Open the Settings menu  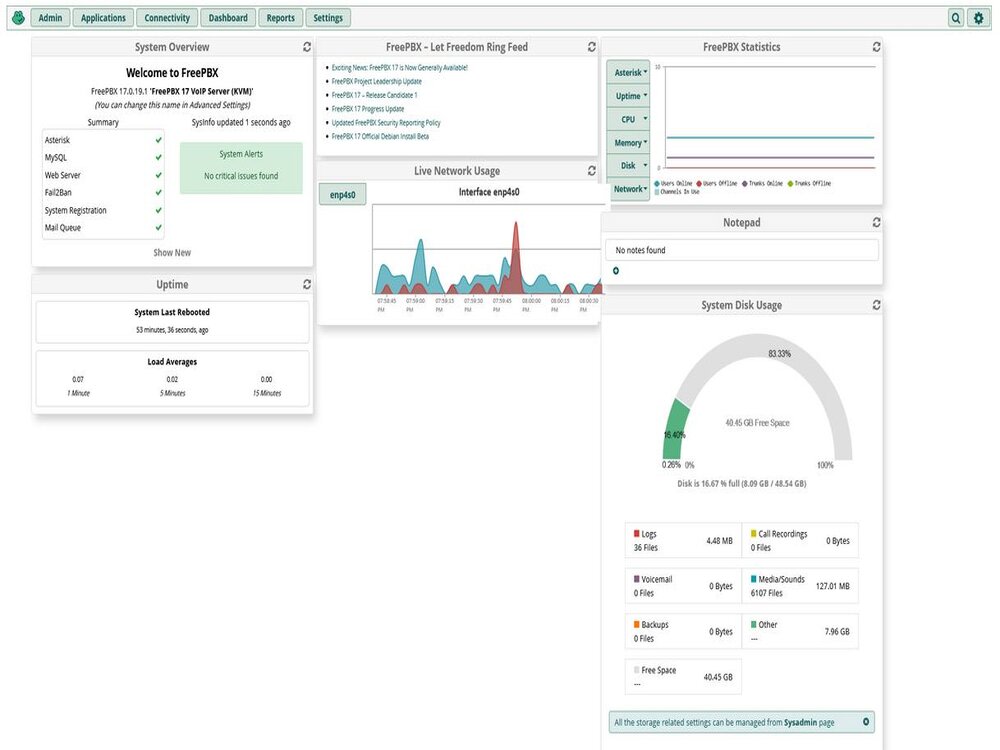pos(328,18)
